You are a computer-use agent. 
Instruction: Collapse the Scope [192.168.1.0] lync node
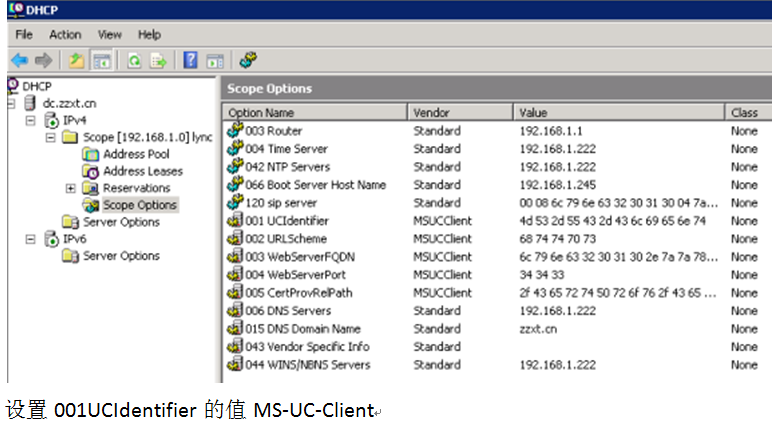pyautogui.click(x=50, y=137)
